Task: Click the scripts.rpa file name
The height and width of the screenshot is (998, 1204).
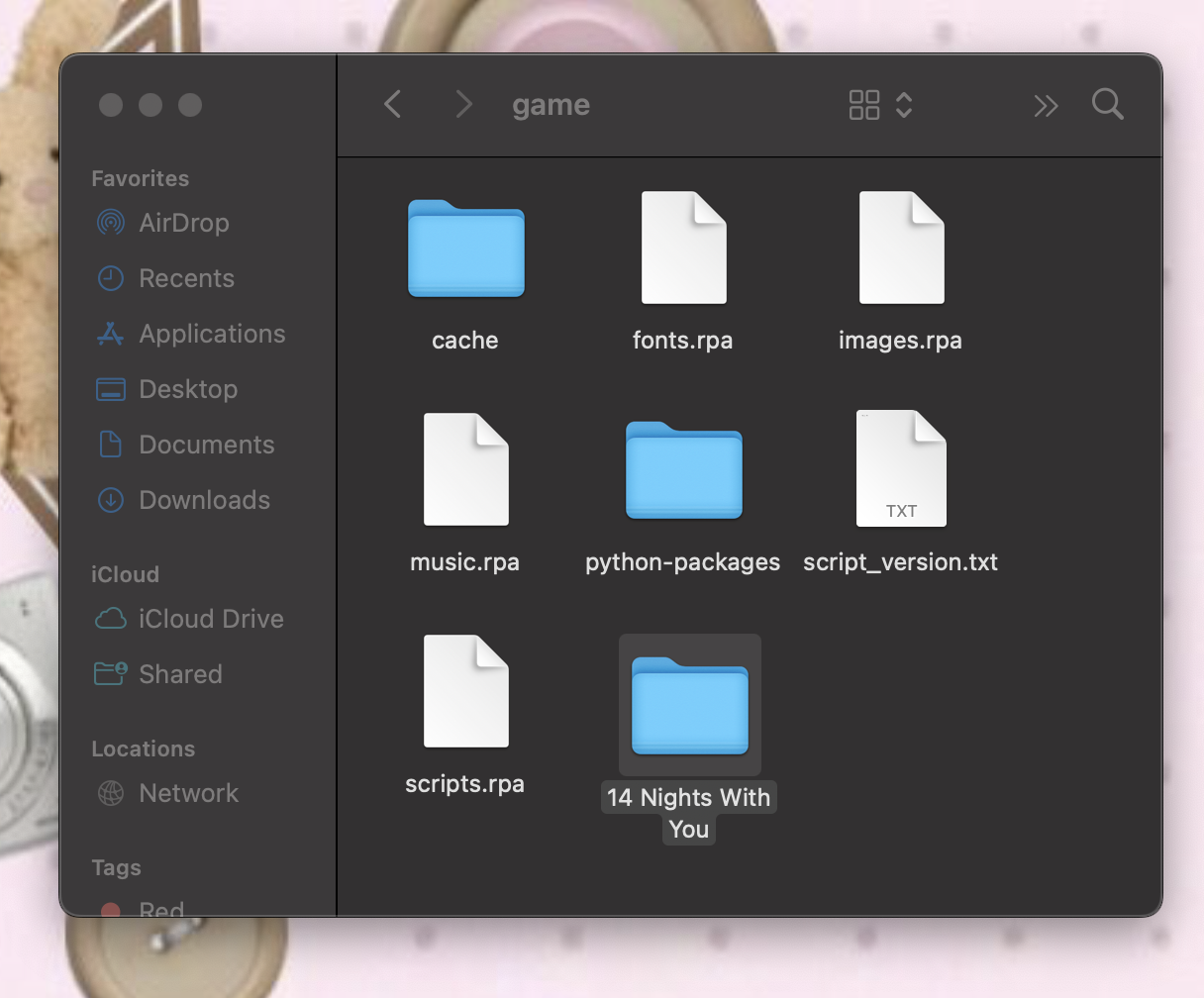Action: (465, 784)
